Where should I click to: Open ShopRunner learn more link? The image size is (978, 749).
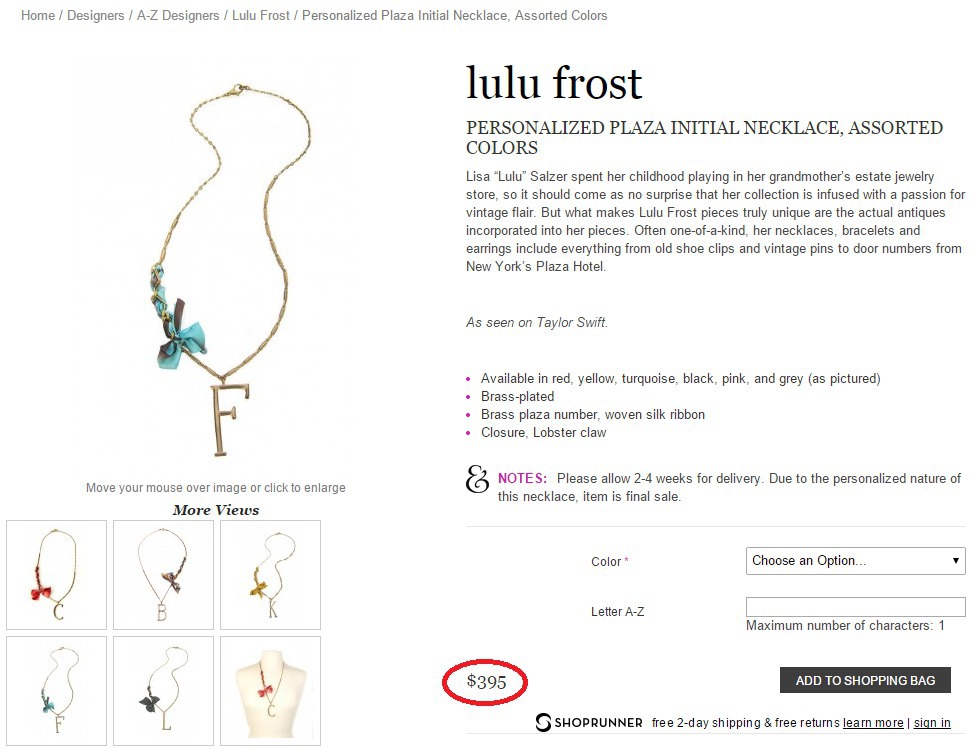873,723
